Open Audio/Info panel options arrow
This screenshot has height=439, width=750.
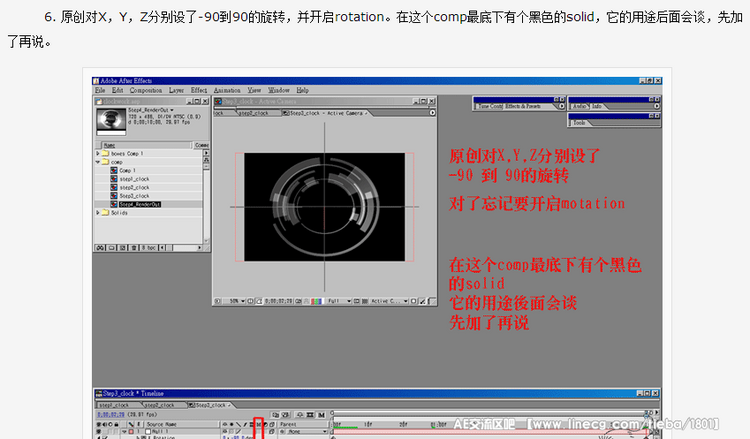[x=657, y=106]
